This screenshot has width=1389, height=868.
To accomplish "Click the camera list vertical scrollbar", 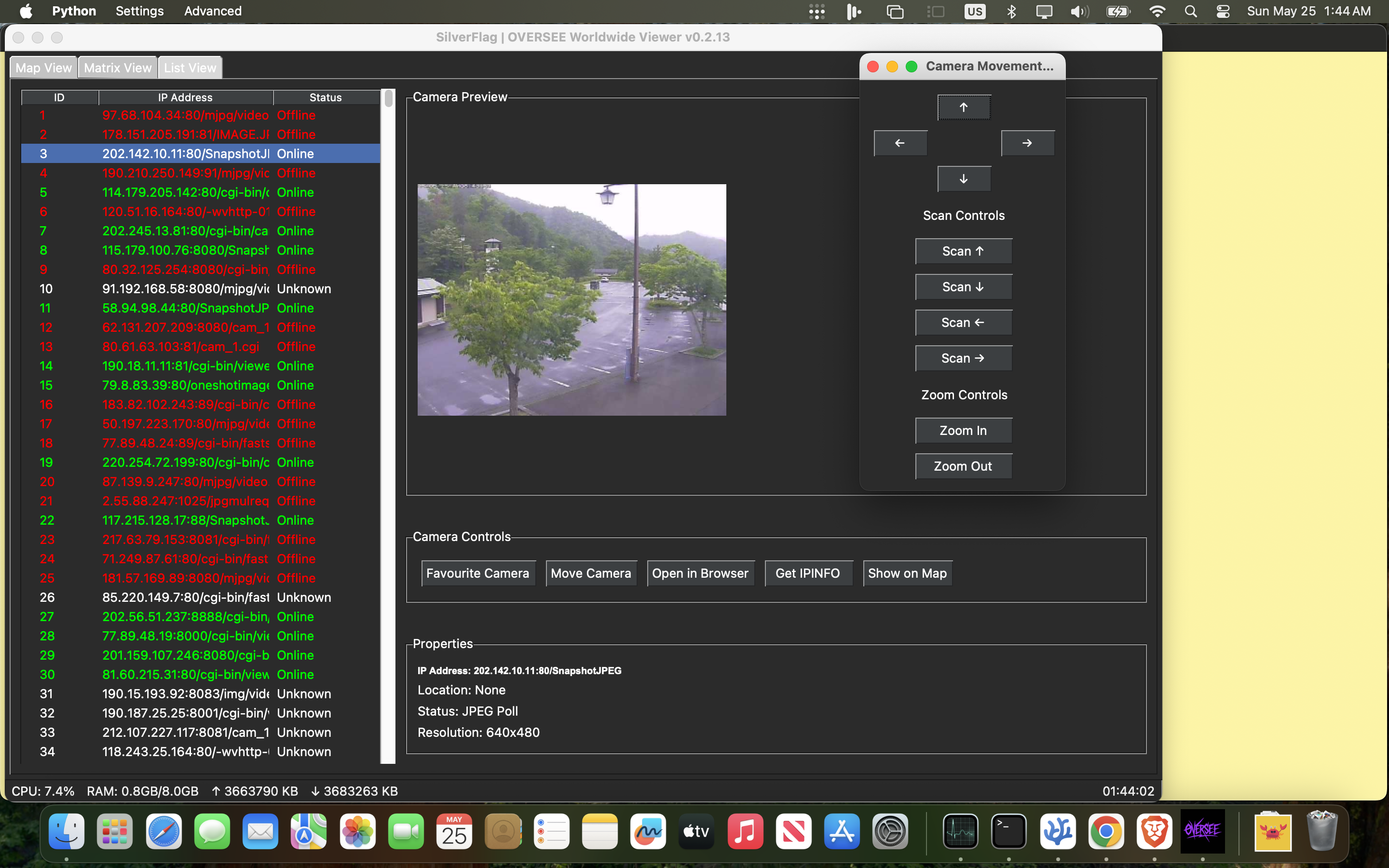I will coord(389,426).
